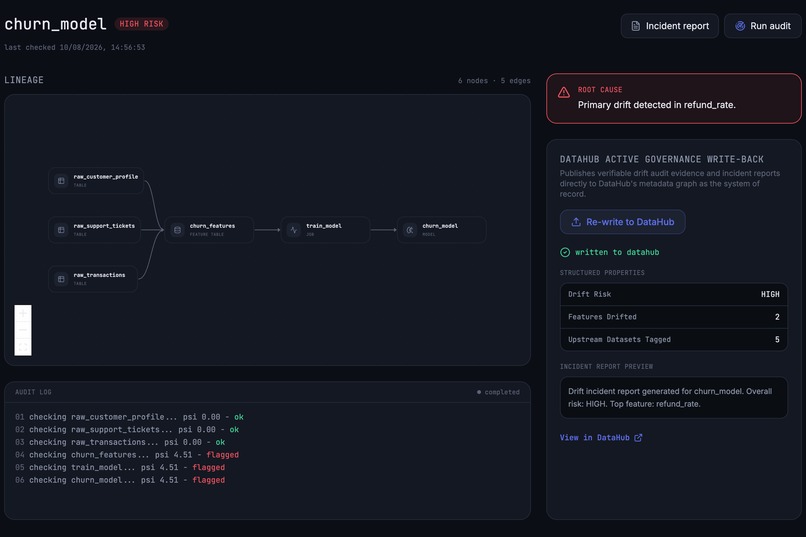
Task: Click the table icon of raw_support_tickets node
Action: (61, 230)
